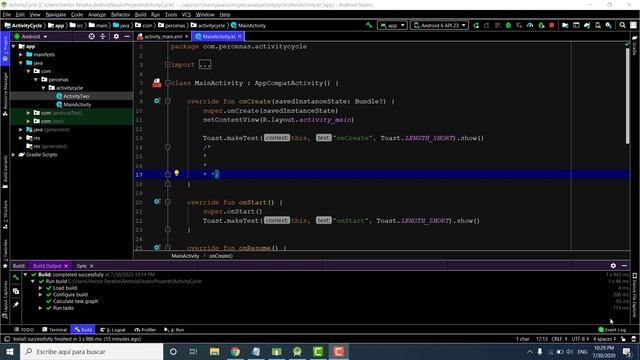Image resolution: width=640 pixels, height=360 pixels.
Task: Open AVD Manager icon in toolbar
Action: [598, 25]
